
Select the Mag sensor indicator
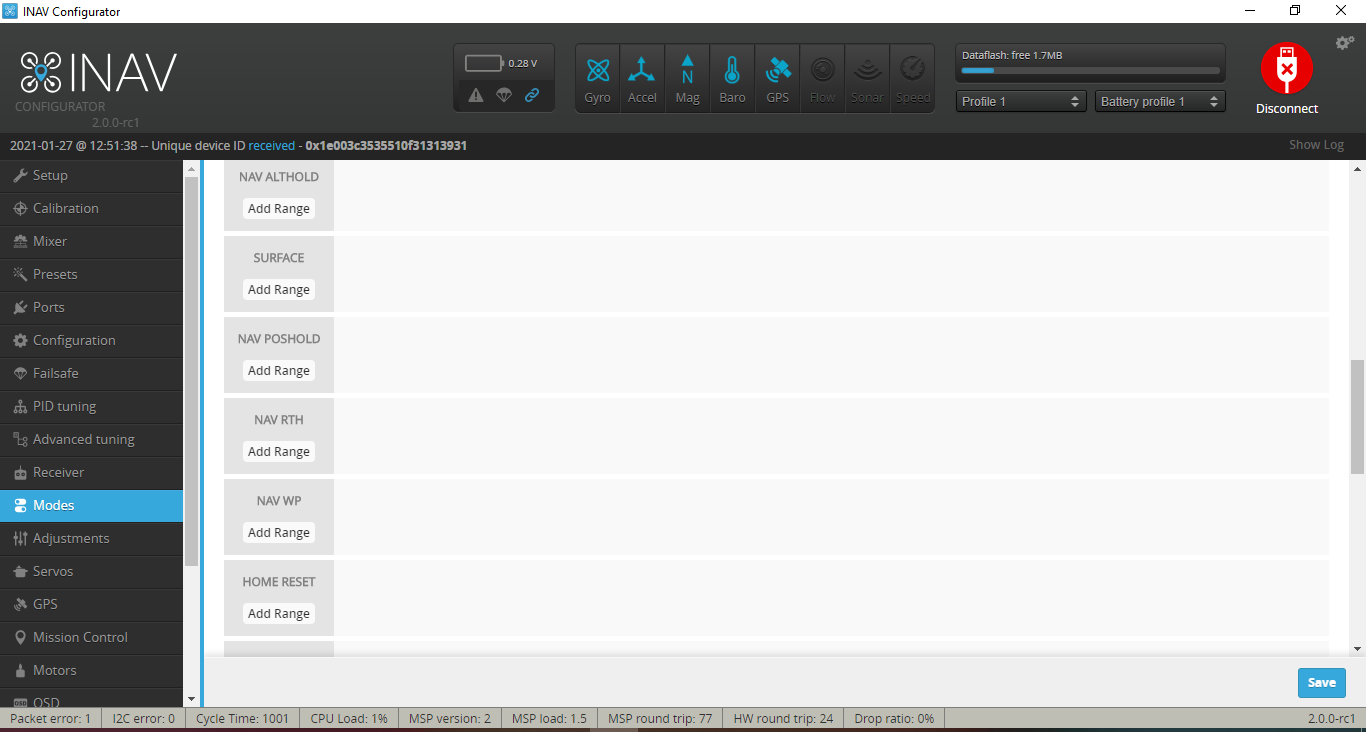coord(687,77)
